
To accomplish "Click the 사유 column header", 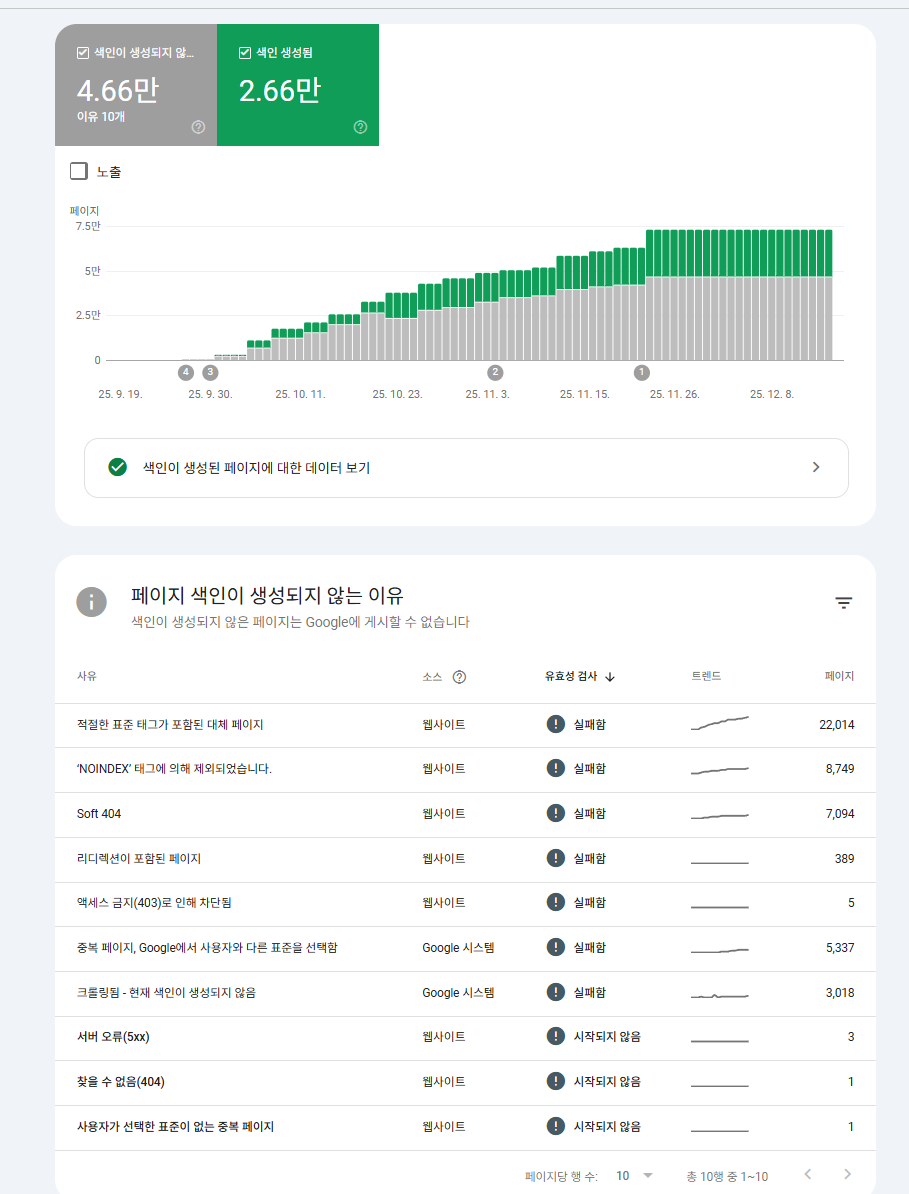I will click(x=87, y=677).
